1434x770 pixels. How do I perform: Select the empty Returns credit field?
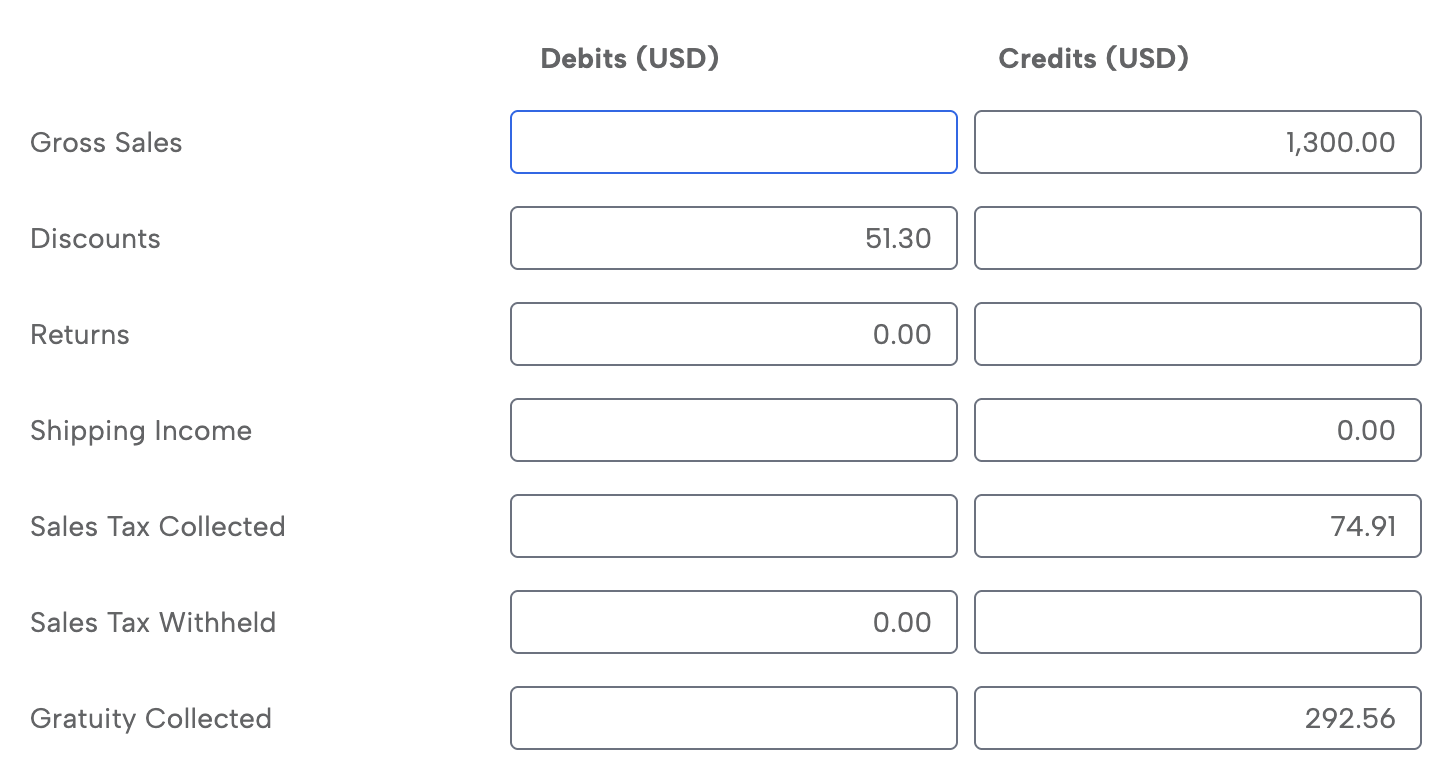tap(1197, 334)
